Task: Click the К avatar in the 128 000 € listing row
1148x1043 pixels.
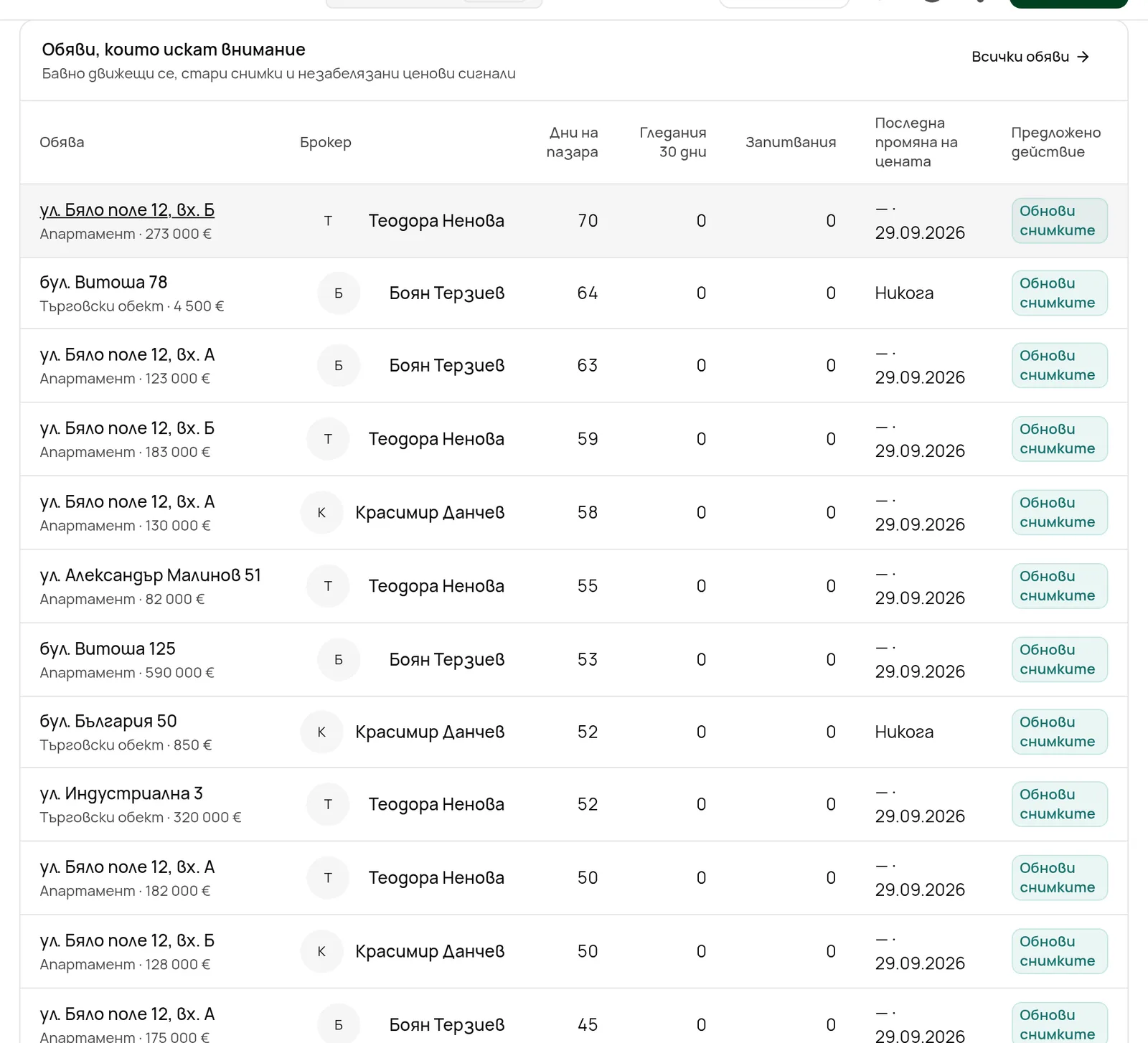Action: (x=321, y=952)
